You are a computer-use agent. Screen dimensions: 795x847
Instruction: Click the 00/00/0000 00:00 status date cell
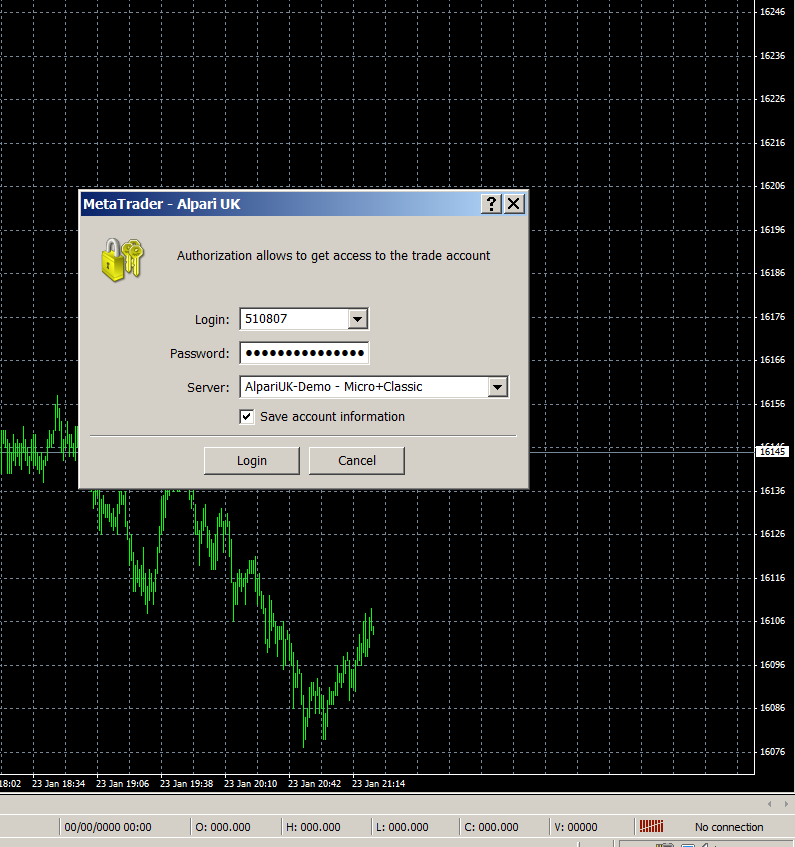point(124,827)
